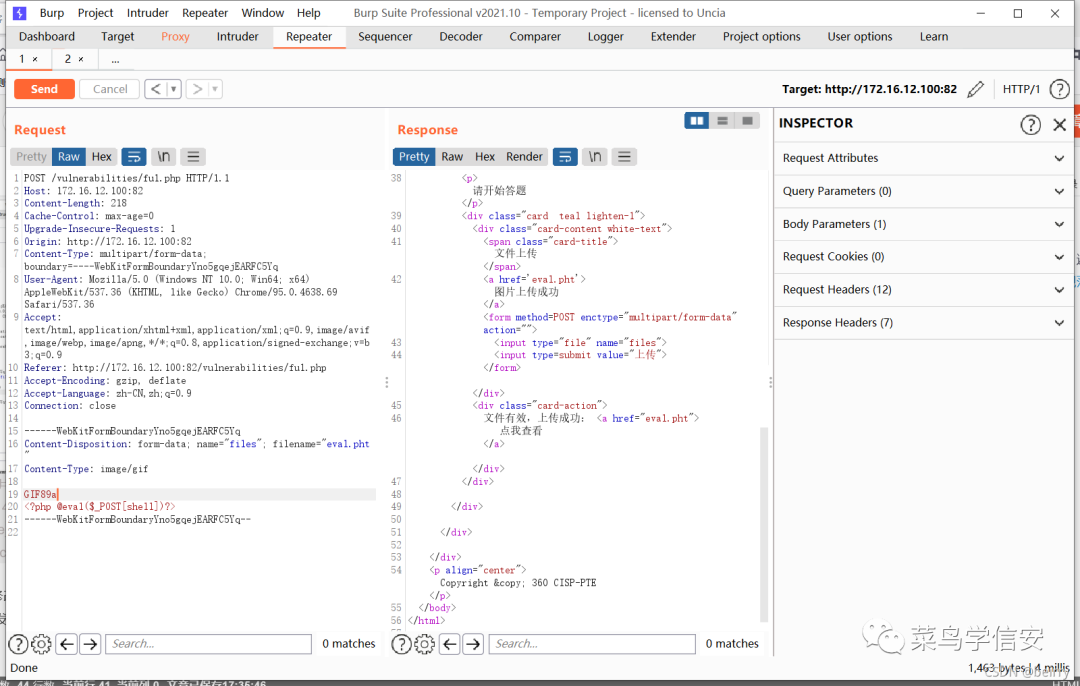1080x686 pixels.
Task: Open history dropdown beside back arrow
Action: (174, 89)
